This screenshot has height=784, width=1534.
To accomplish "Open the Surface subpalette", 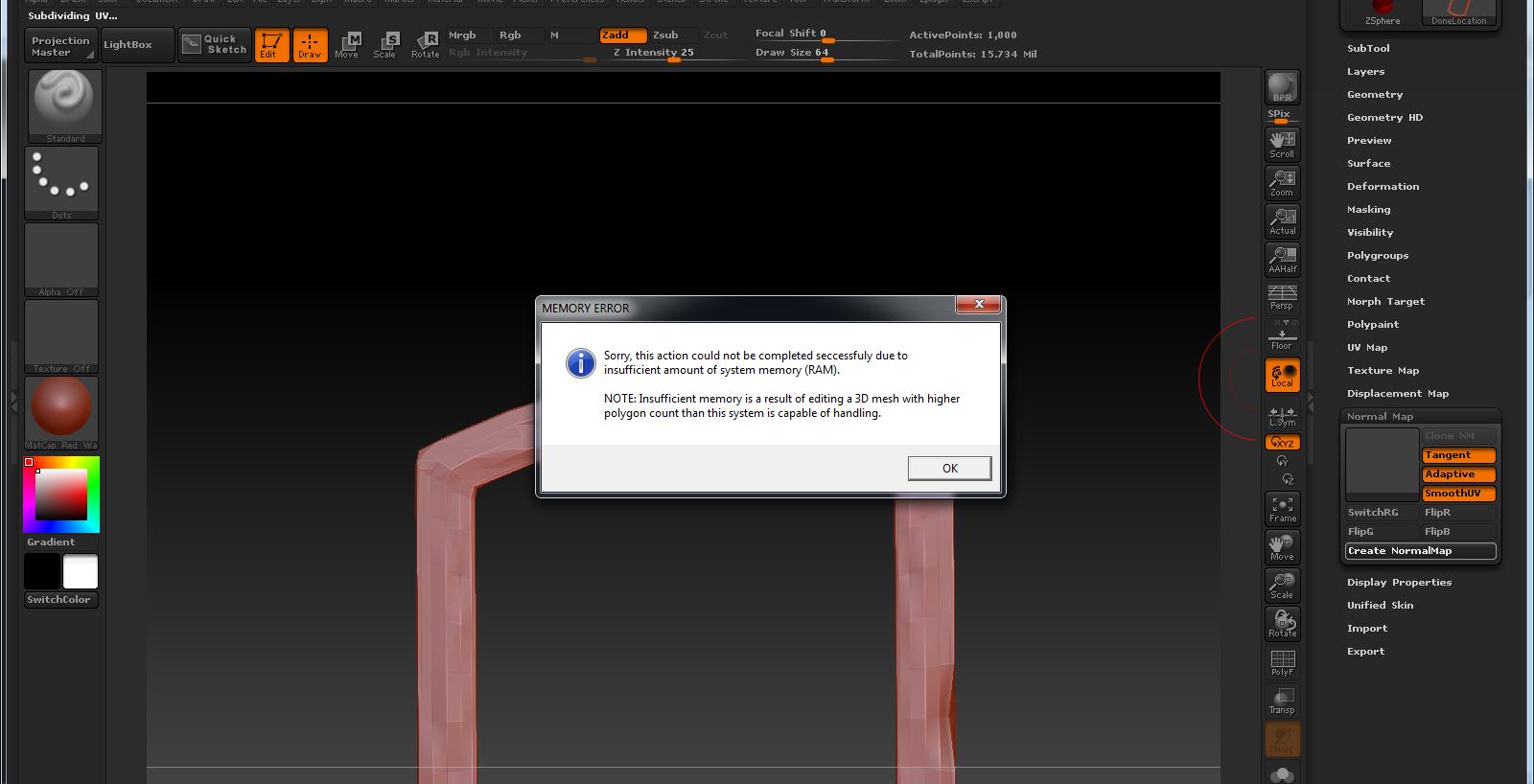I will (x=1368, y=164).
